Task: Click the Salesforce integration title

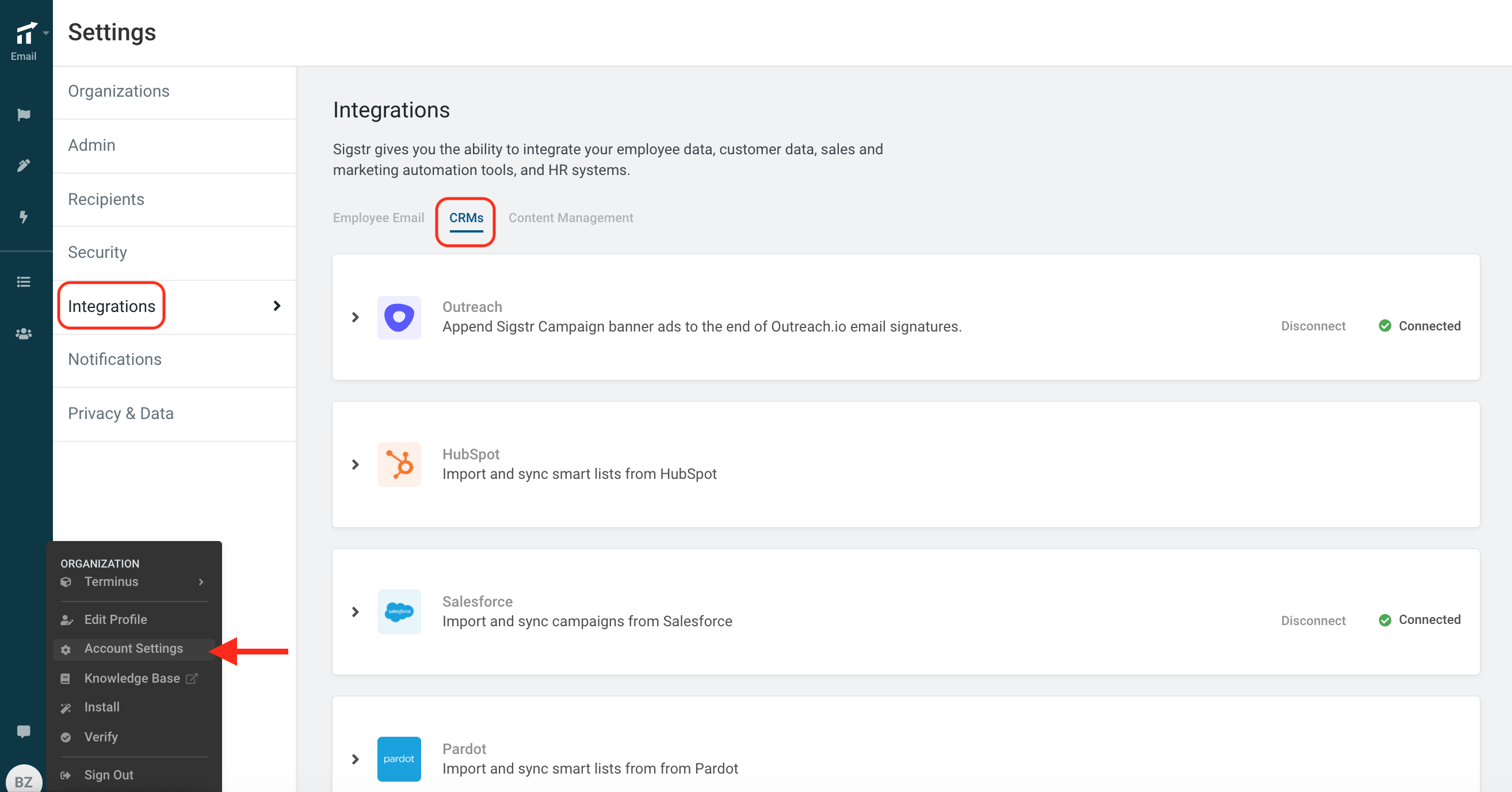Action: pos(477,602)
